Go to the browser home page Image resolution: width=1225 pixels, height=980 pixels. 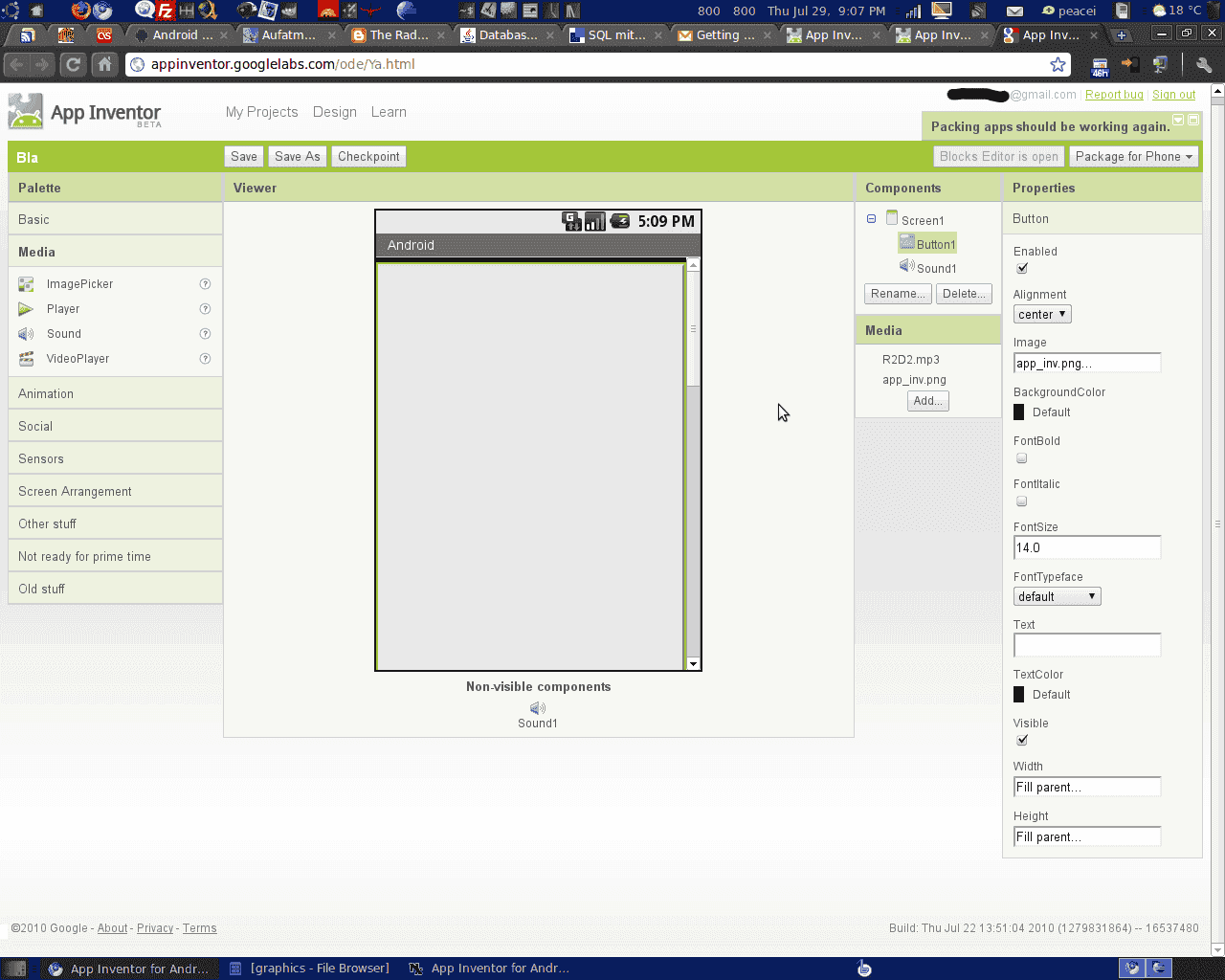(x=104, y=64)
